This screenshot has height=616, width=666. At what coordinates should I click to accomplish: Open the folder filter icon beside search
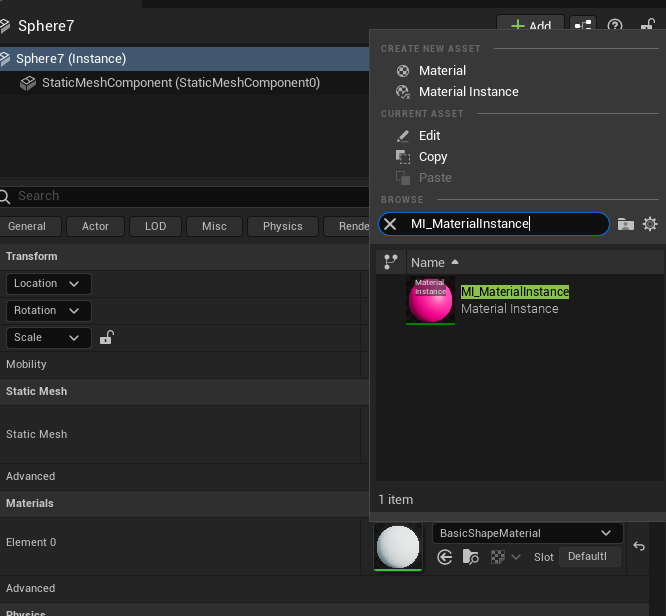coord(626,224)
